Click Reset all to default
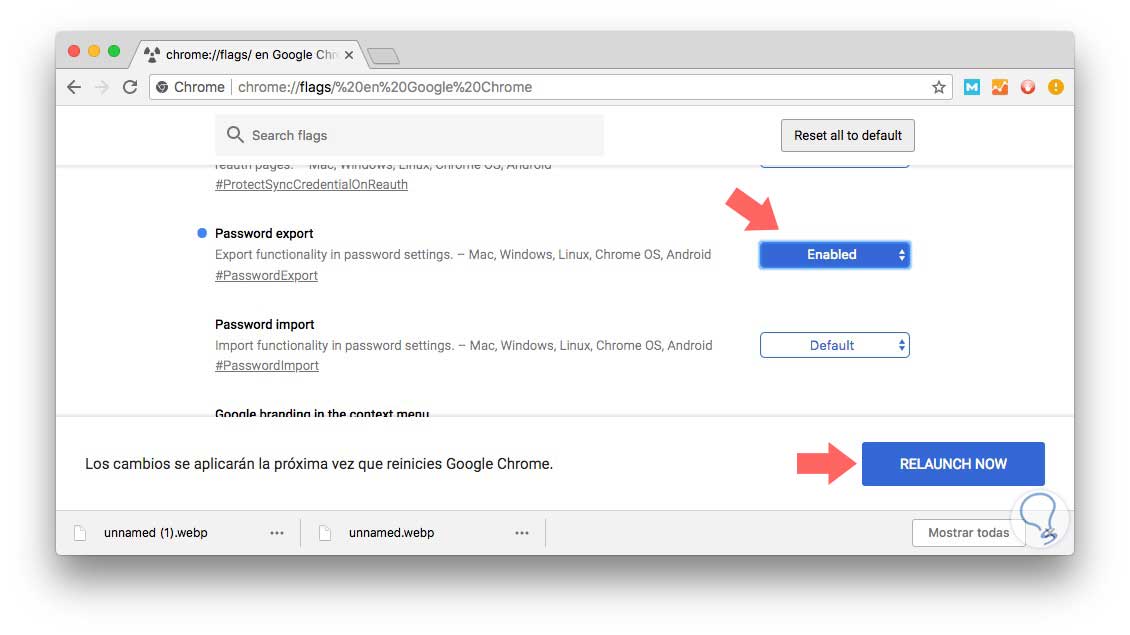The height and width of the screenshot is (635, 1130). (x=847, y=135)
